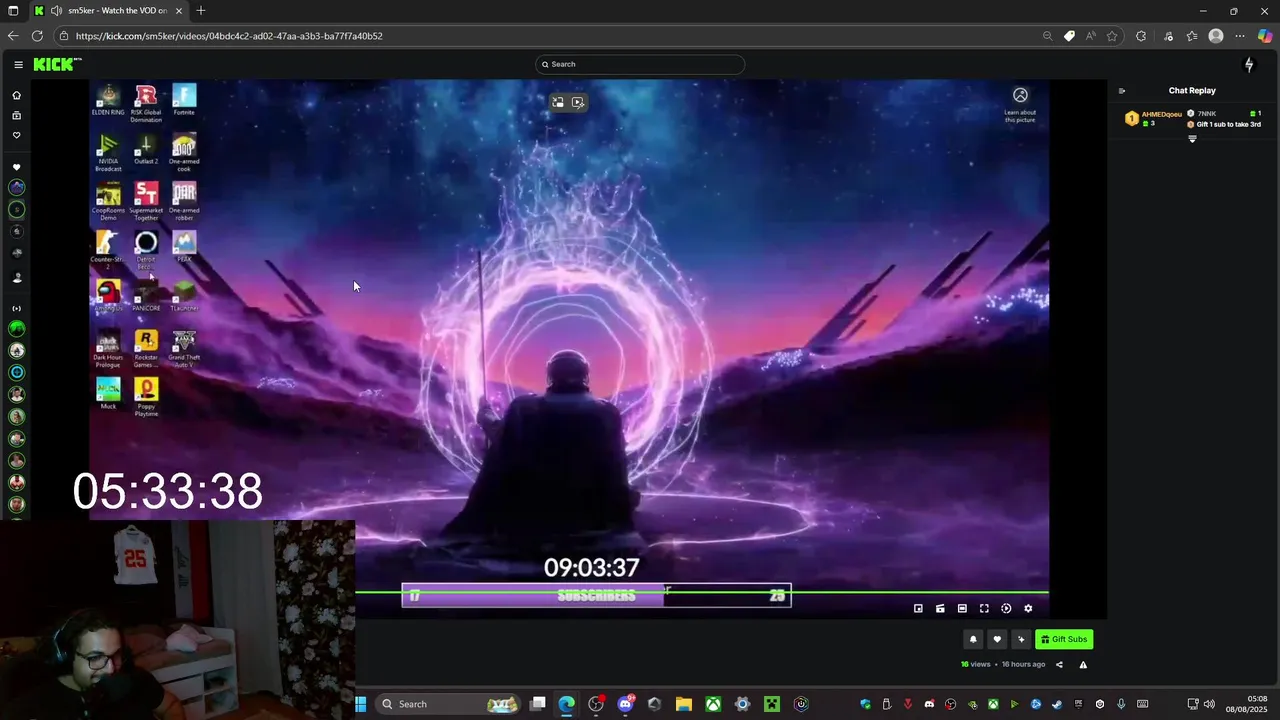Switch to theater mode in video player

tap(962, 608)
